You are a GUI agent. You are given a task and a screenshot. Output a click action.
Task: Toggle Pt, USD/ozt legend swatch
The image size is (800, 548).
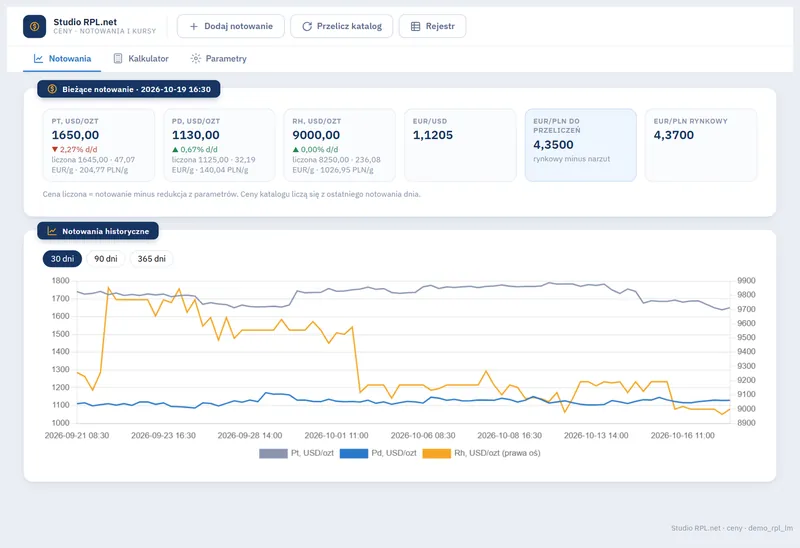click(273, 453)
